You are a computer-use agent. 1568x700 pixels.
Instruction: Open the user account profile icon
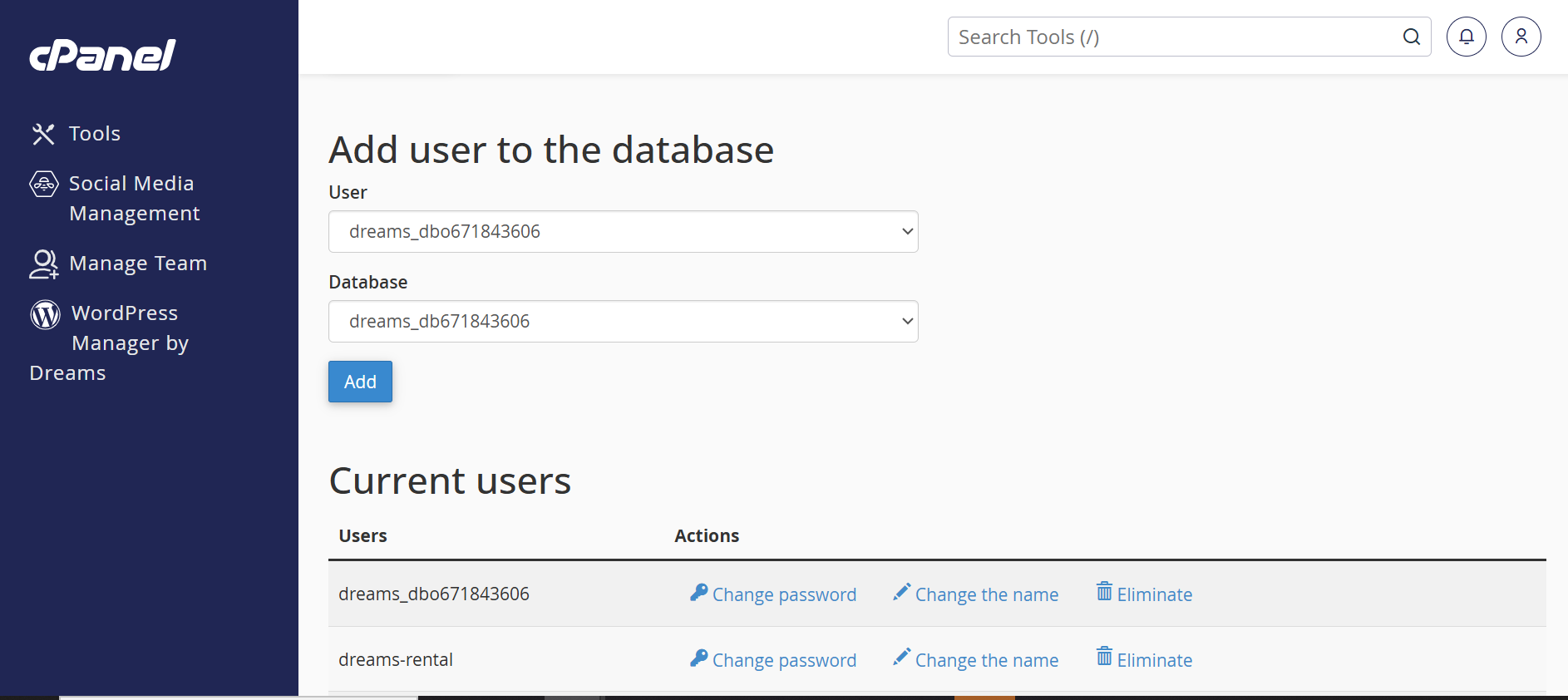pos(1521,37)
